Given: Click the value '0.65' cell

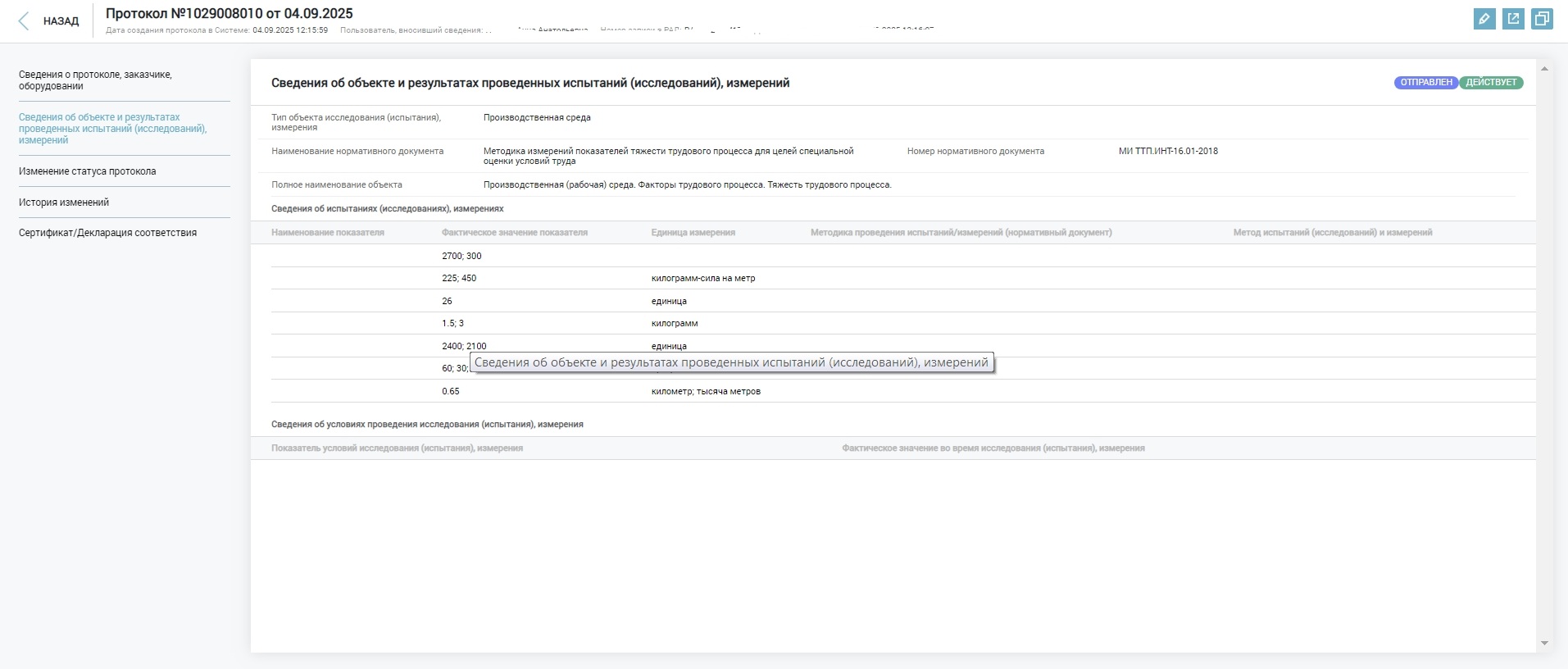Looking at the screenshot, I should tap(451, 391).
